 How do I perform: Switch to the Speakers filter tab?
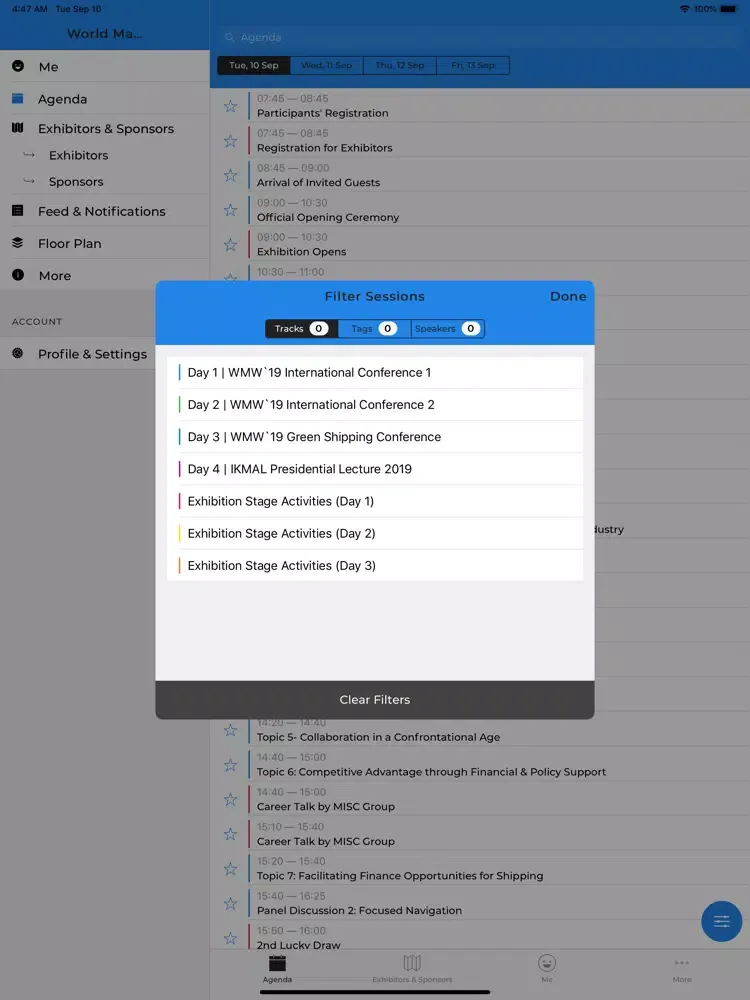click(x=447, y=328)
